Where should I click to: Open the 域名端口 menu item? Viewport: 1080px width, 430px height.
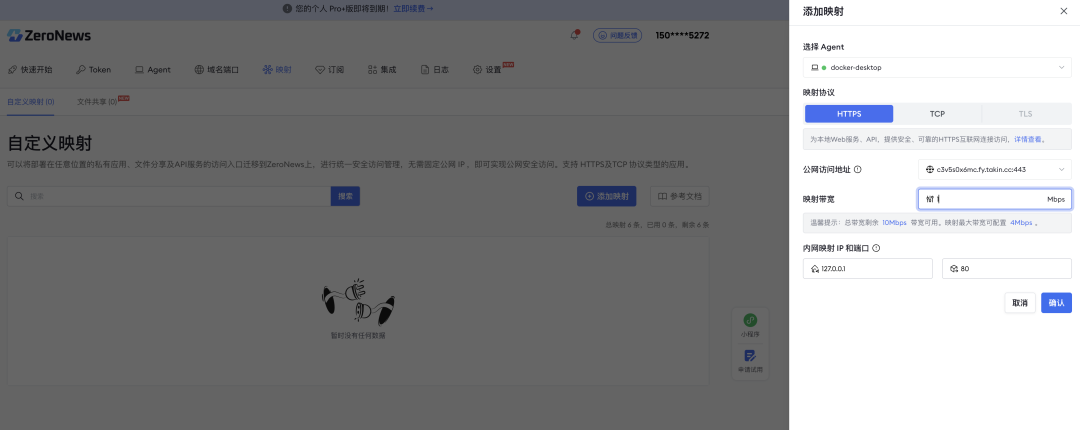pos(216,70)
